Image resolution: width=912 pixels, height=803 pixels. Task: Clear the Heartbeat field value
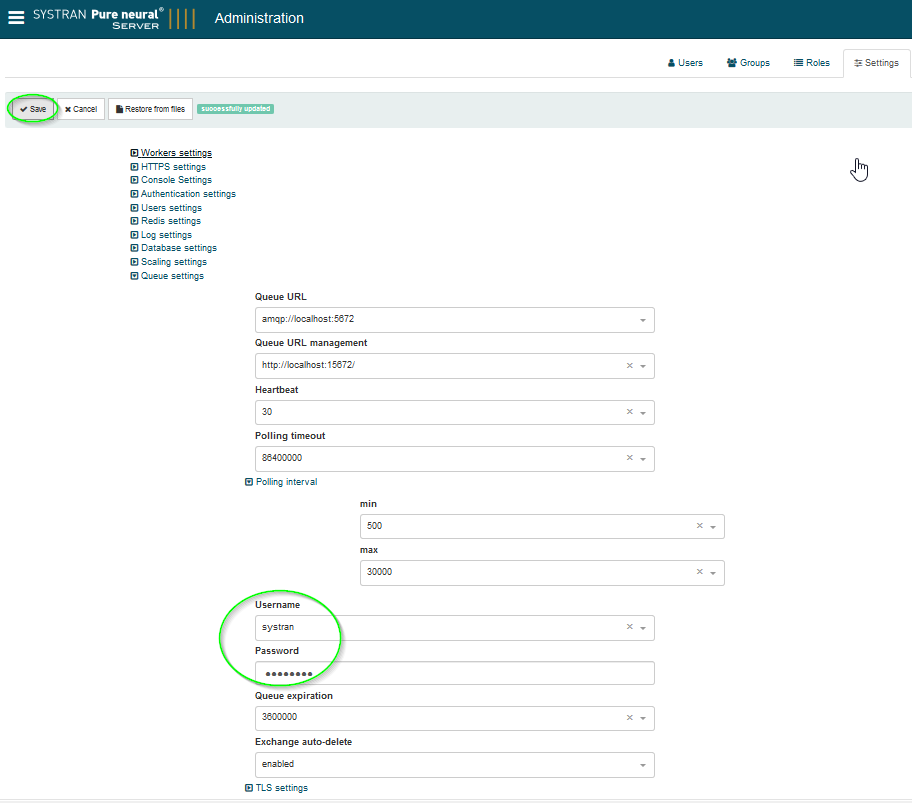tap(629, 412)
